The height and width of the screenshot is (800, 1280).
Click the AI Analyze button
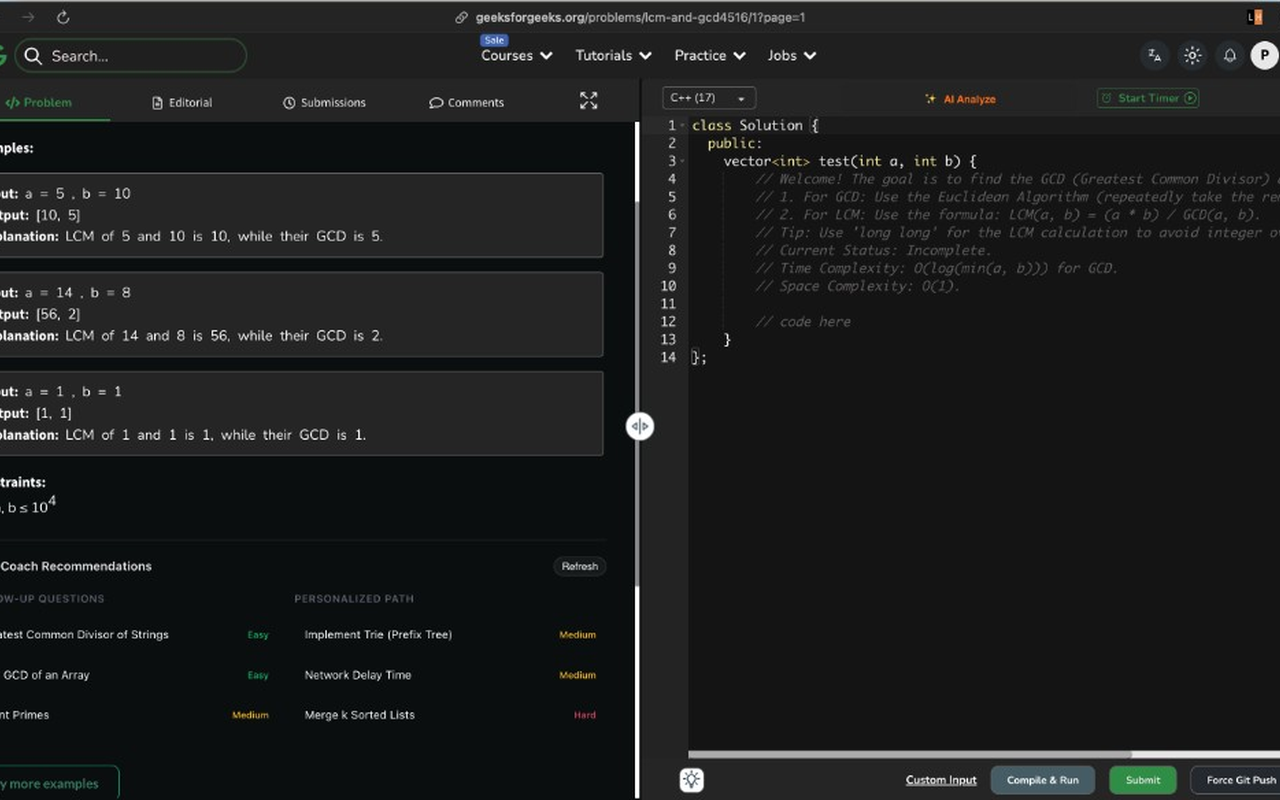[x=960, y=99]
